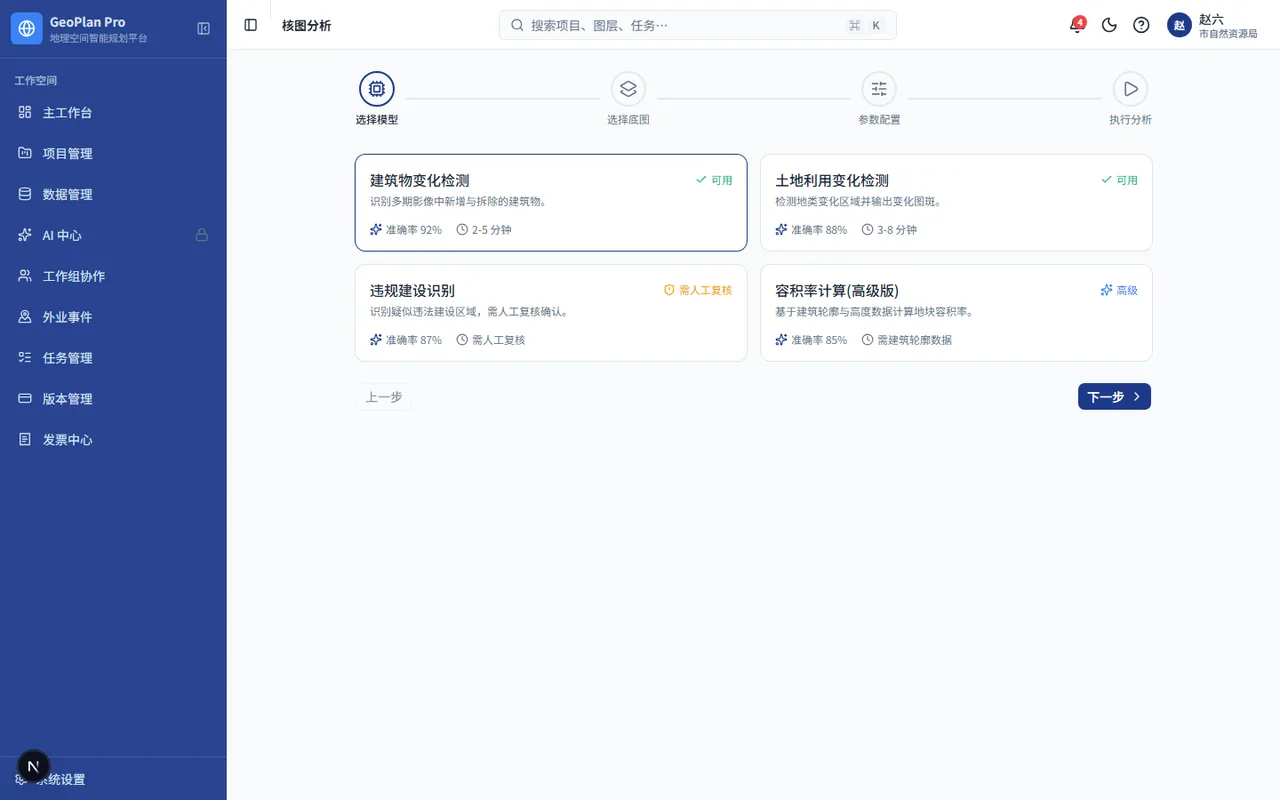
Task: Click sparkle icon in 高级 badge
Action: pos(1106,290)
